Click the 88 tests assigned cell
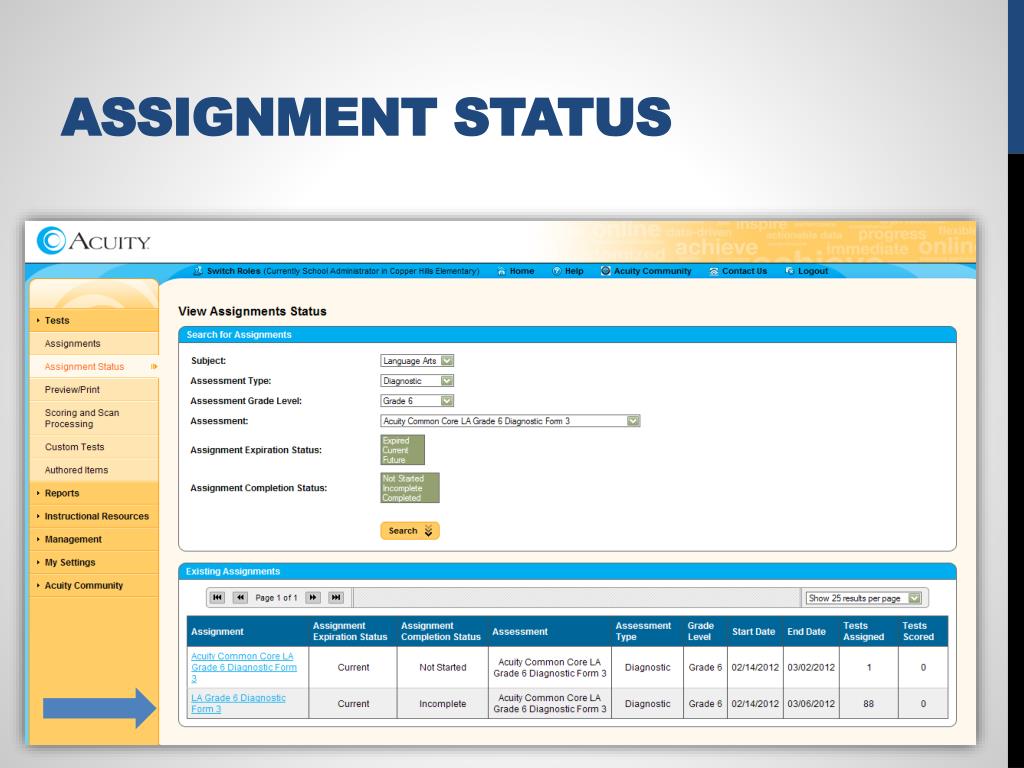This screenshot has height=768, width=1024. 869,703
